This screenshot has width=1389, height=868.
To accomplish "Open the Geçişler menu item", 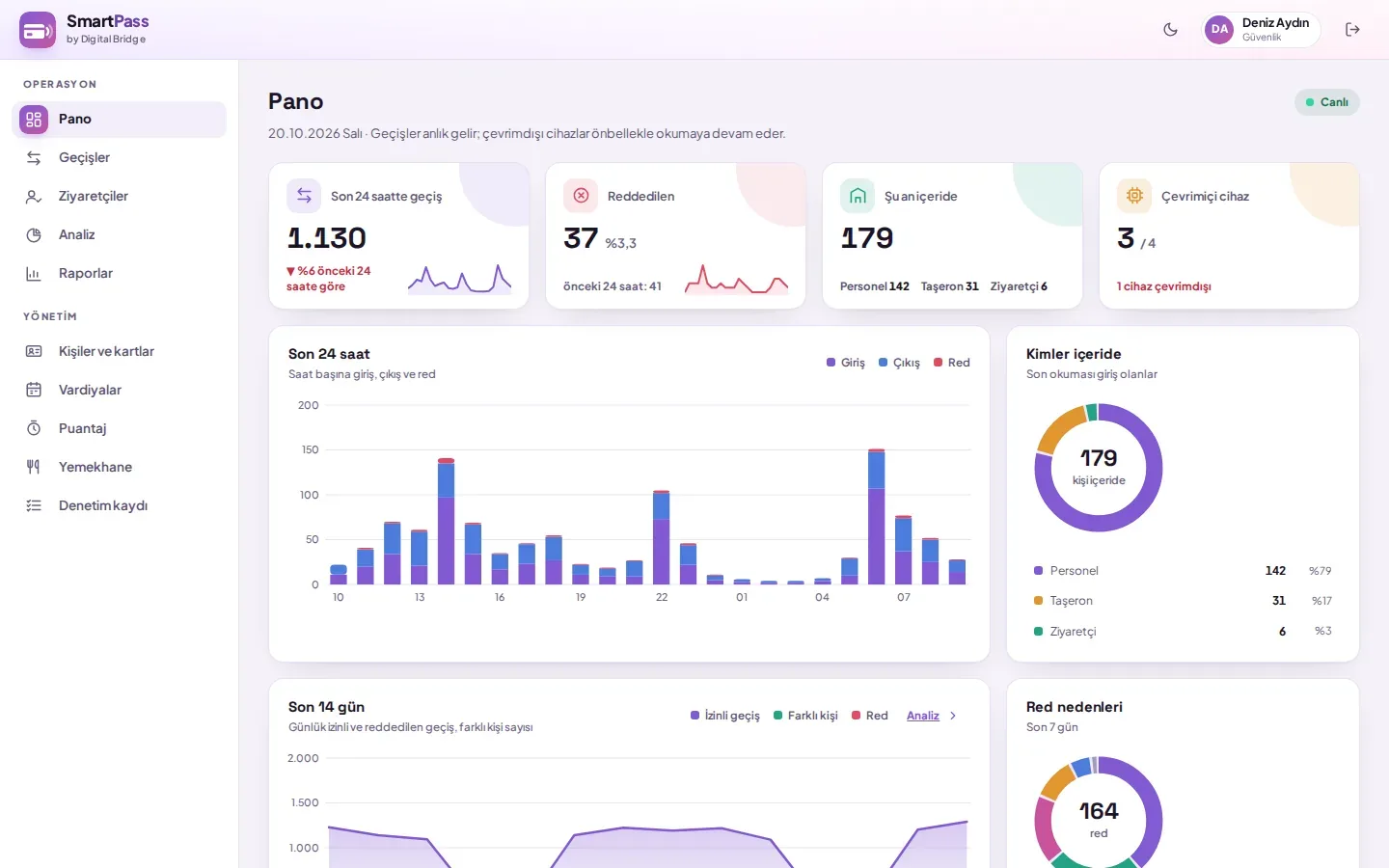I will point(120,158).
